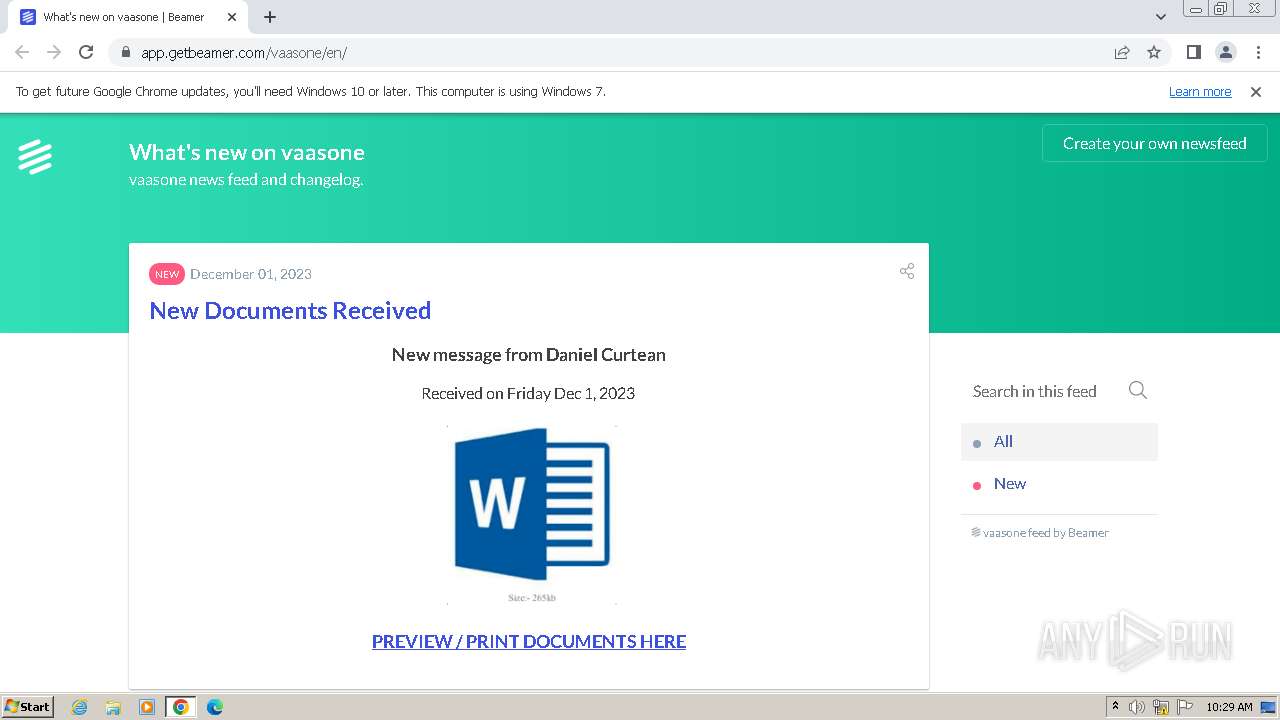Viewport: 1280px width, 720px height.
Task: Click the Create your own newsfeed button
Action: click(1155, 143)
